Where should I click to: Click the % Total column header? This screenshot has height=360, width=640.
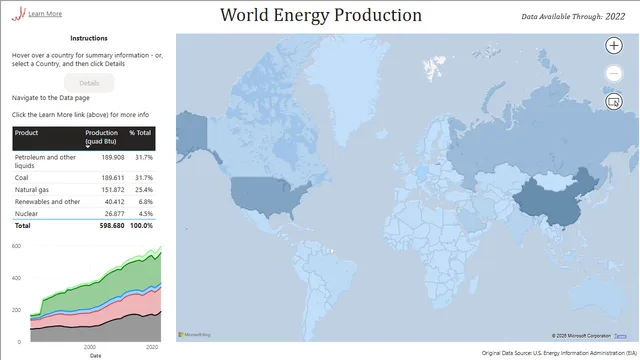click(140, 133)
